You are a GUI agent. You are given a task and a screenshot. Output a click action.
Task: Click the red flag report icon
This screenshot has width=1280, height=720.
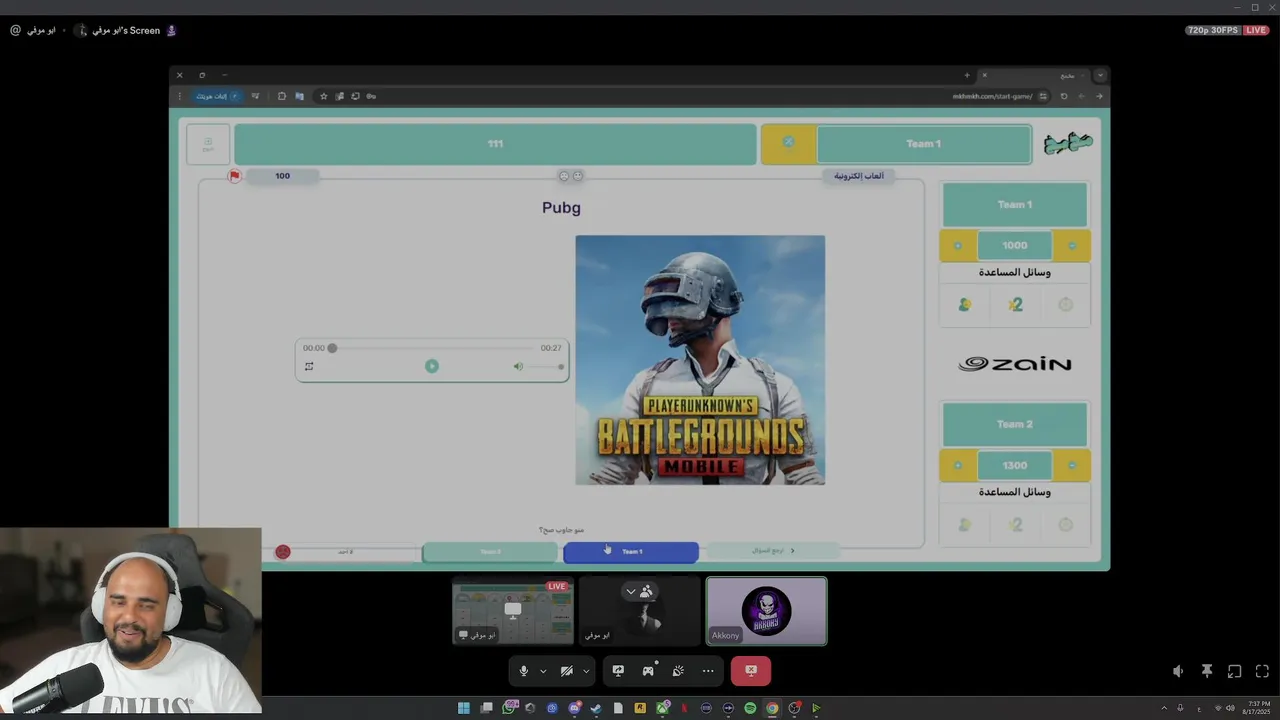click(x=234, y=176)
